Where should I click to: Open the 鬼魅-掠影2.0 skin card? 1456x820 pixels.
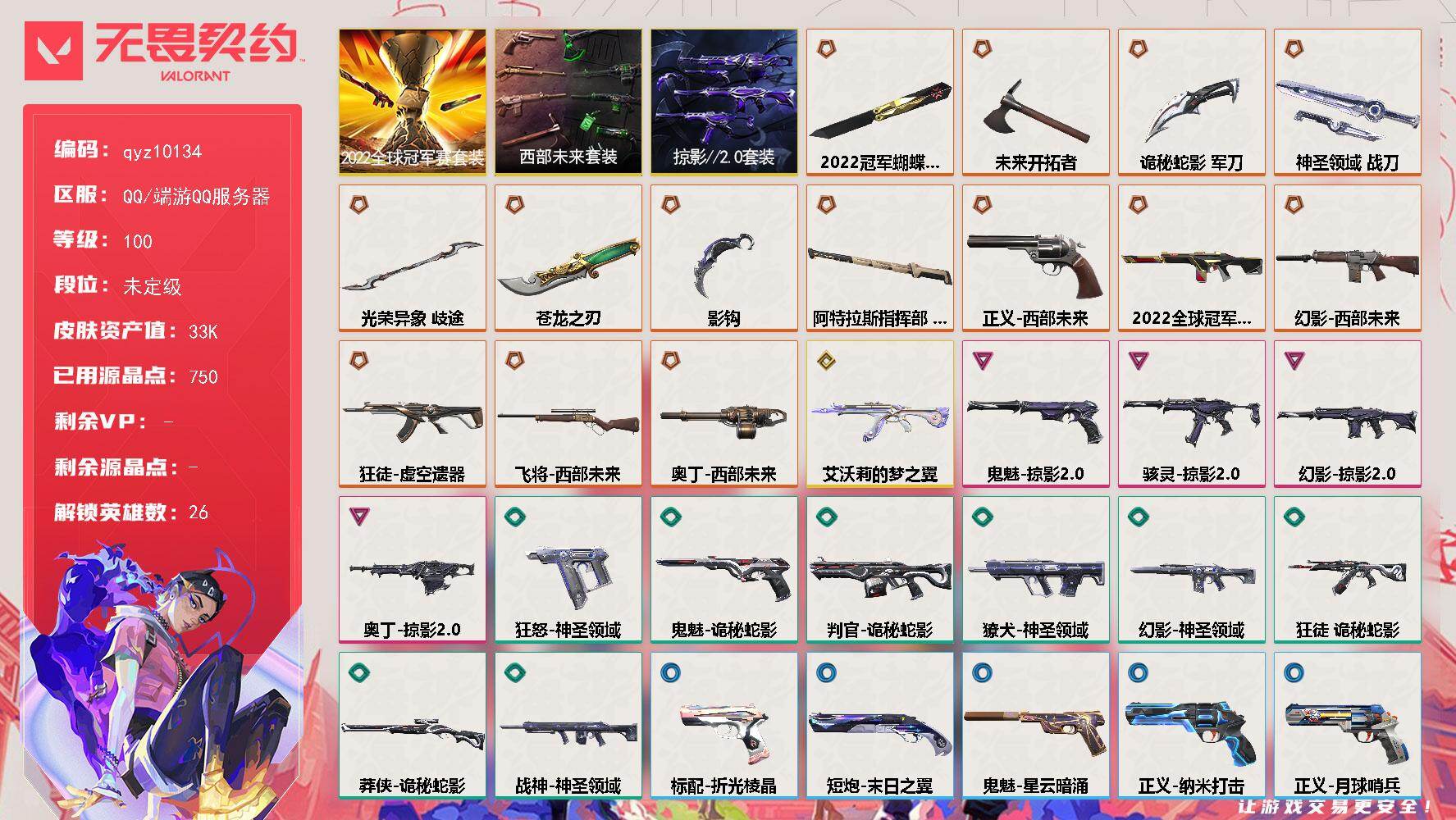pyautogui.click(x=1036, y=414)
